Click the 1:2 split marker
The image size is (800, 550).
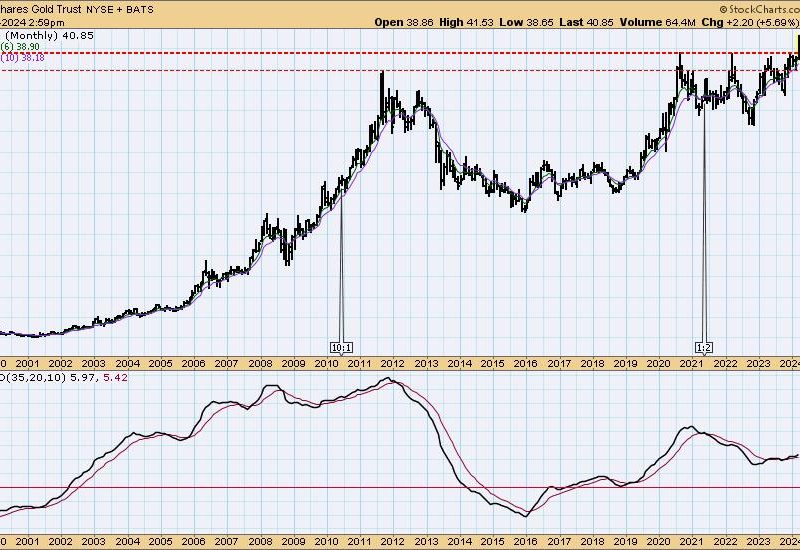click(x=704, y=348)
